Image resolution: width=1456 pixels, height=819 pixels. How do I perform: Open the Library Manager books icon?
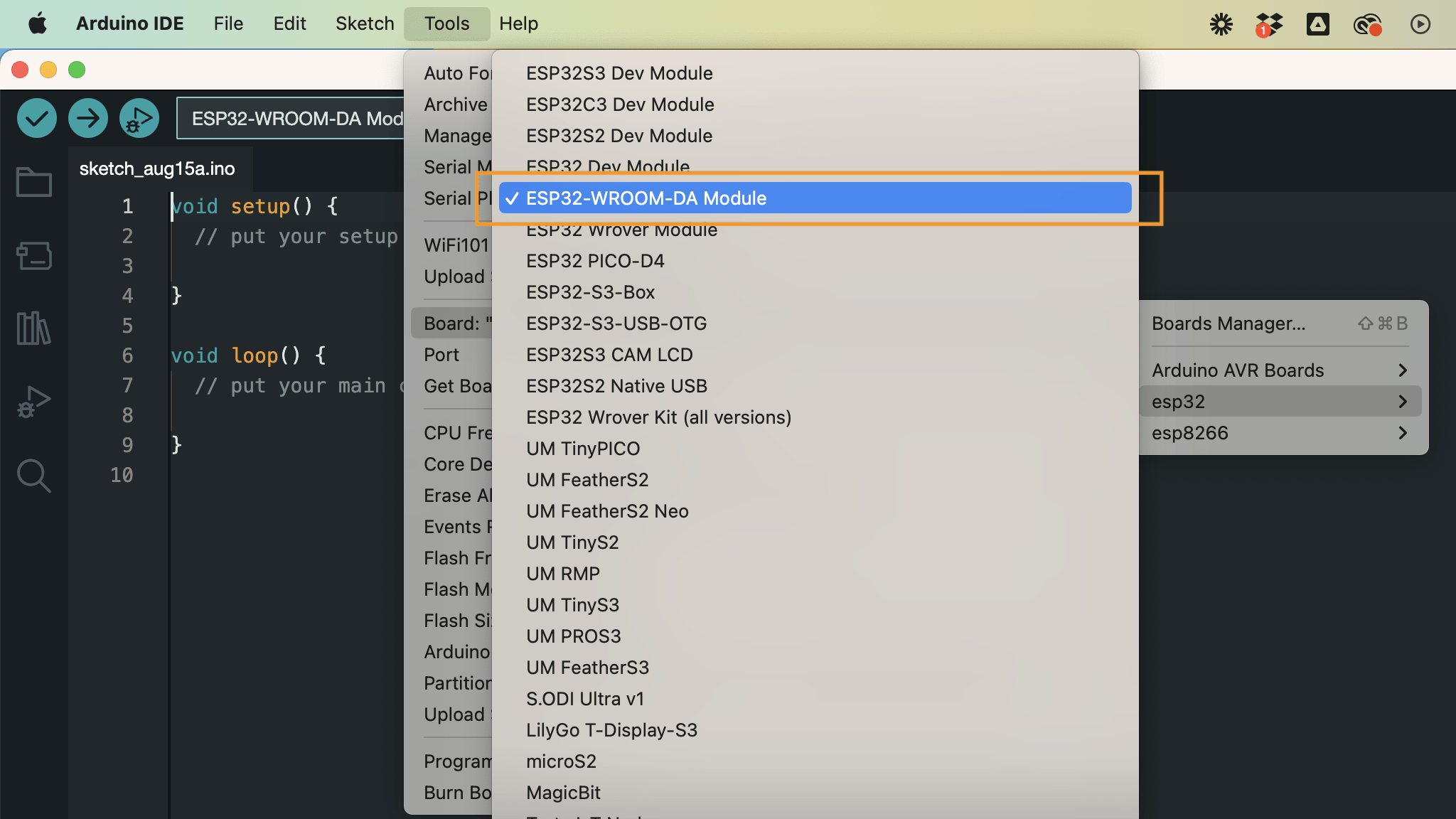point(33,328)
